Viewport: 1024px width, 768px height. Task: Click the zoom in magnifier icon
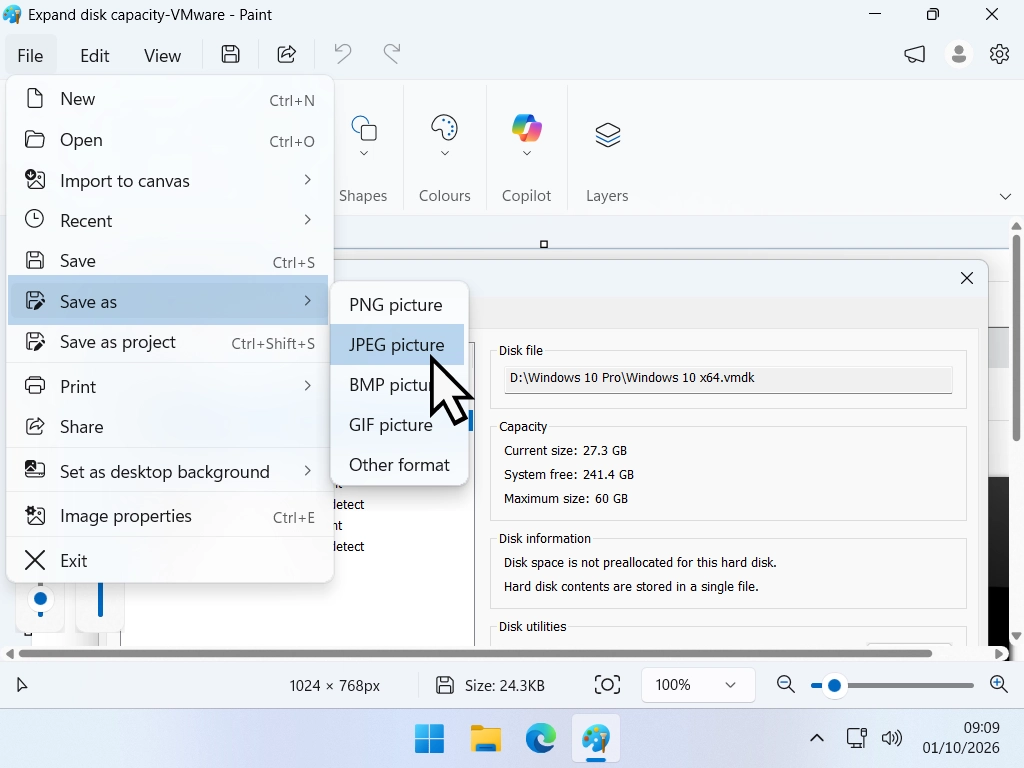point(999,684)
